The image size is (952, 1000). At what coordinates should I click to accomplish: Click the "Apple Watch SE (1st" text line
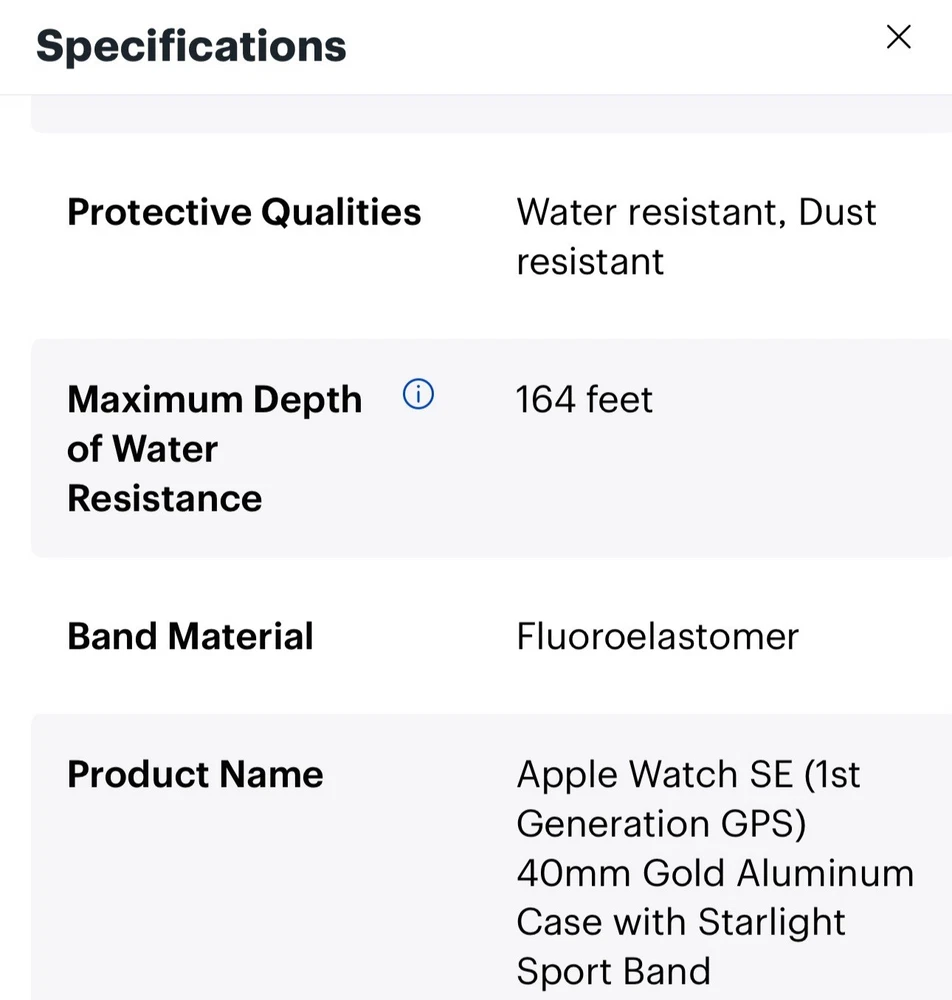coord(688,774)
